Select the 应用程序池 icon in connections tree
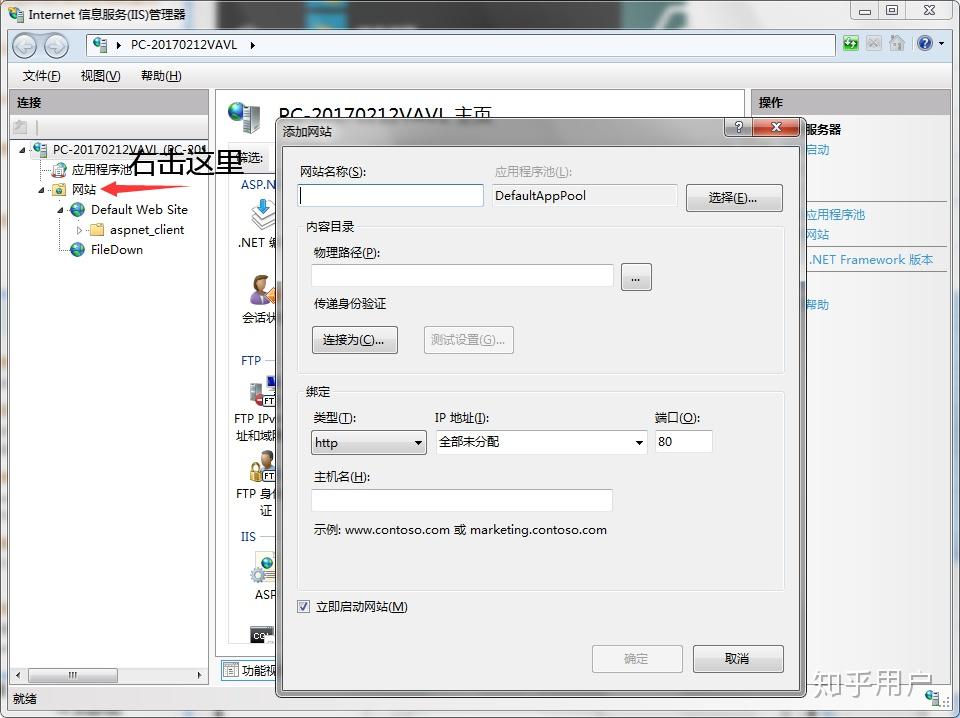This screenshot has height=718, width=960. (x=59, y=170)
